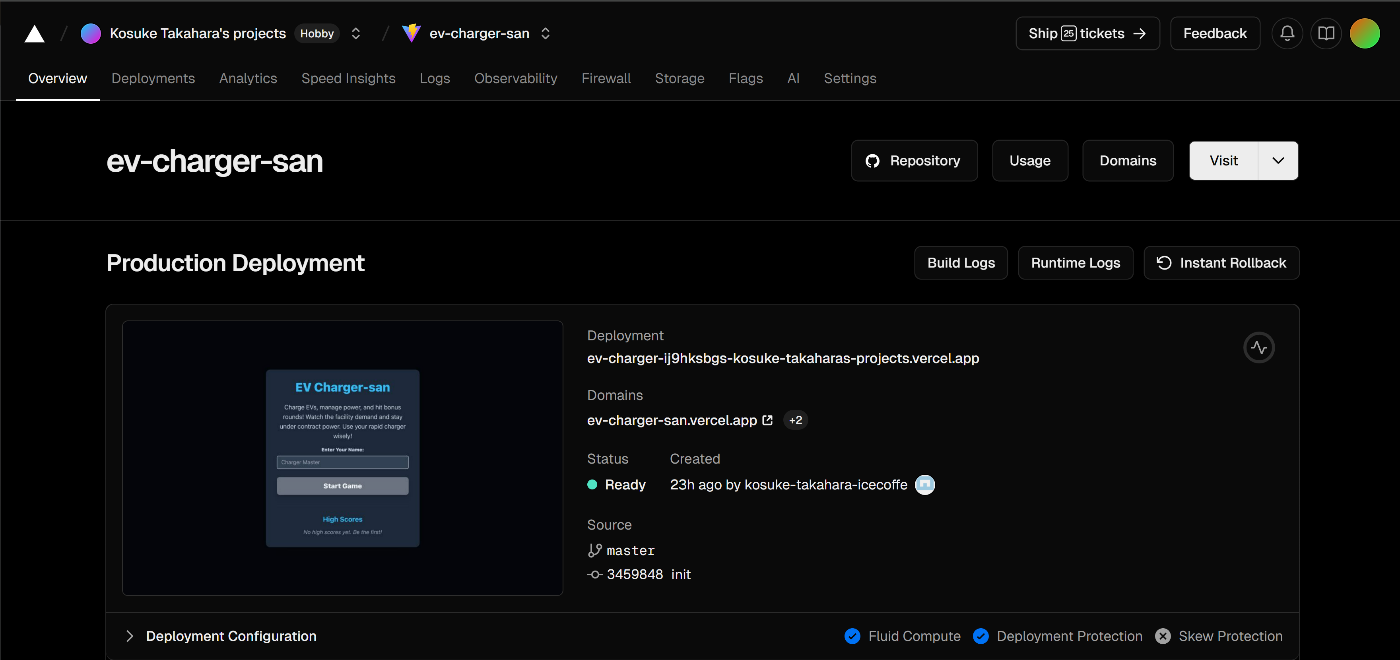Click the ev-charger-san breadcrumb name
This screenshot has width=1400, height=660.
click(479, 33)
